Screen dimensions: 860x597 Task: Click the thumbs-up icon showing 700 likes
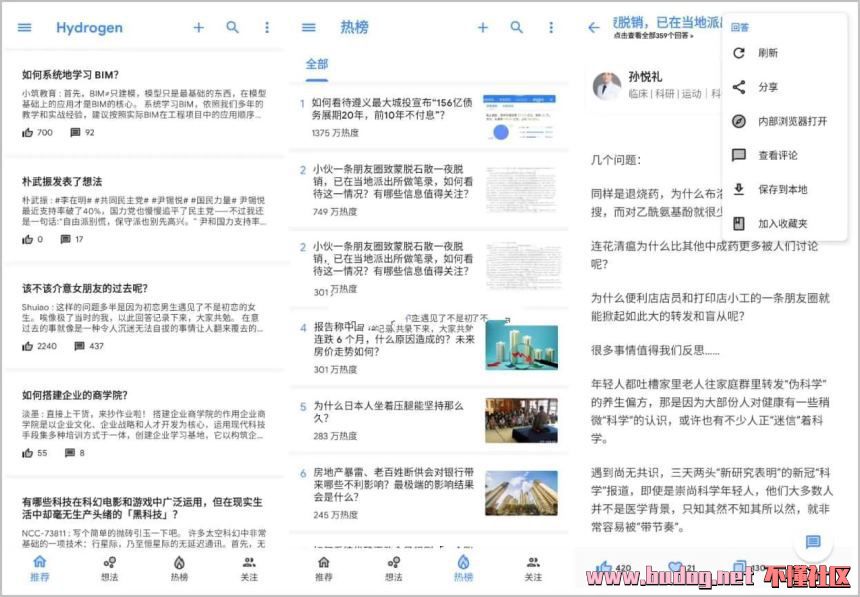[x=28, y=132]
